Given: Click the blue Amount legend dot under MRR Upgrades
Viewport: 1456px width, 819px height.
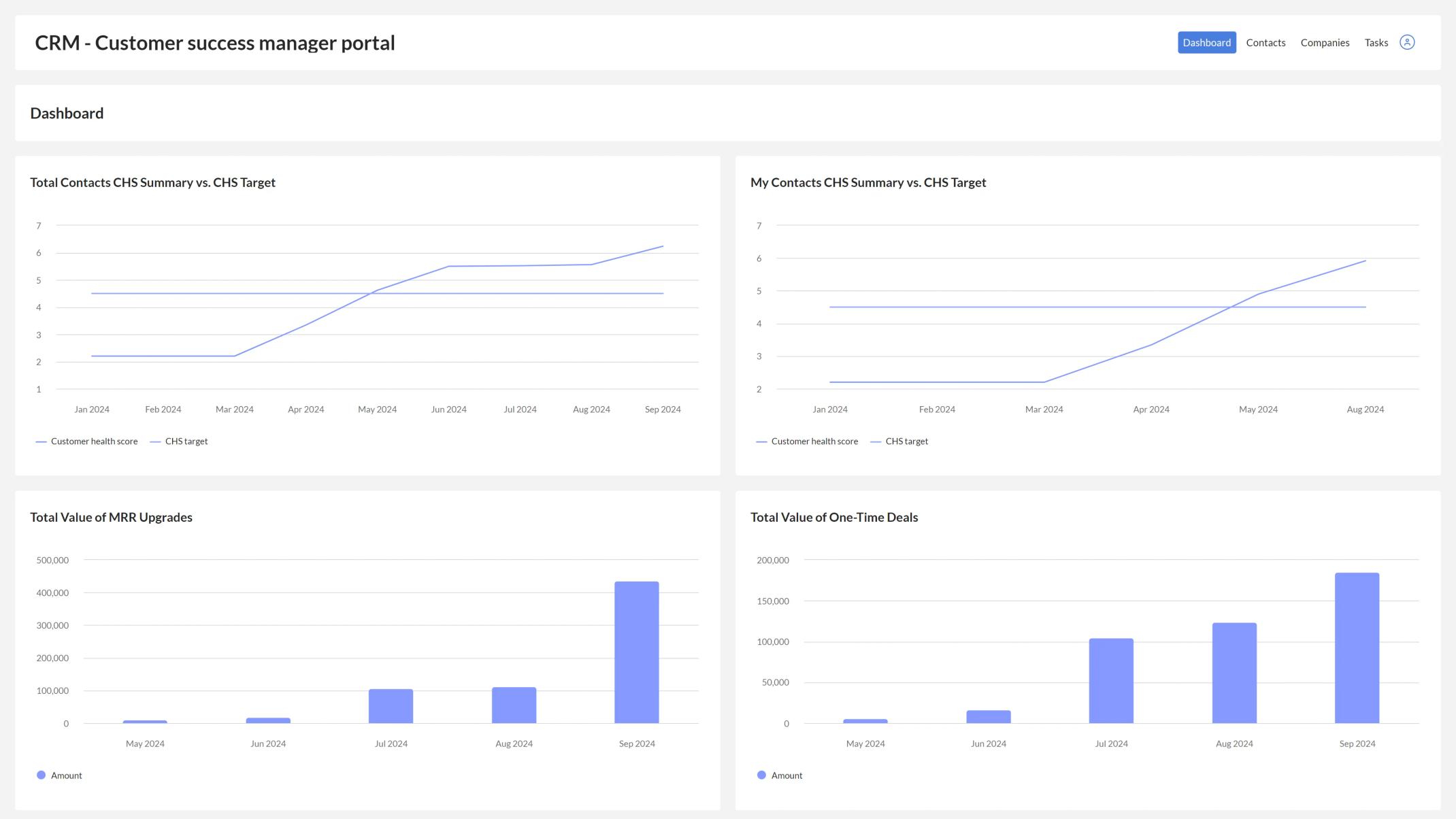Looking at the screenshot, I should (42, 775).
